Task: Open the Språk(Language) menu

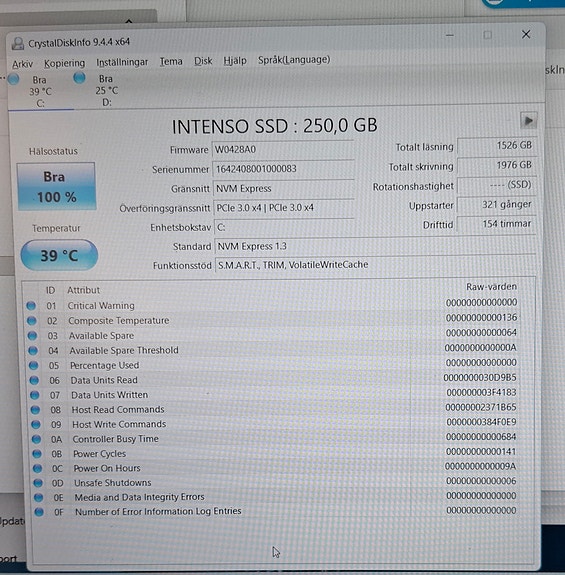Action: click(x=294, y=59)
